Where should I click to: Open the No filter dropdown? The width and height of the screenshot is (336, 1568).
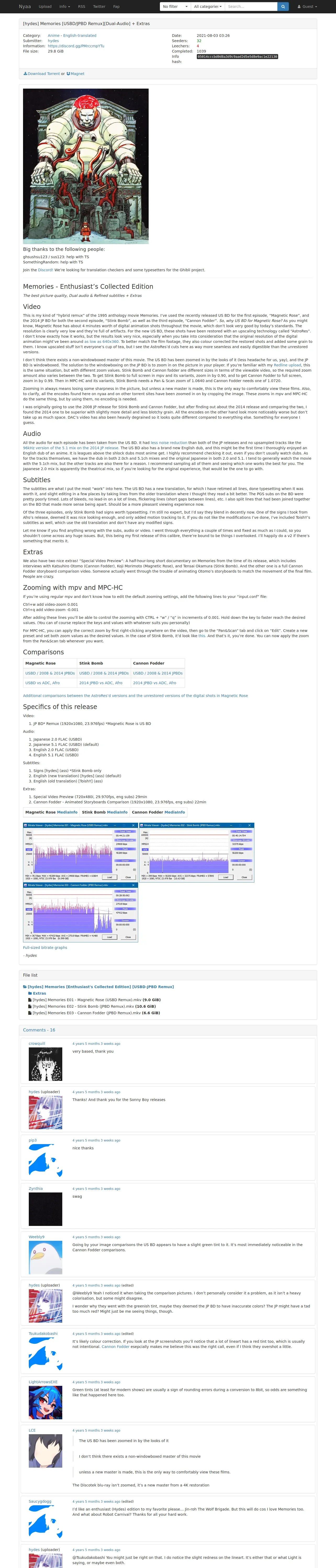point(175,7)
